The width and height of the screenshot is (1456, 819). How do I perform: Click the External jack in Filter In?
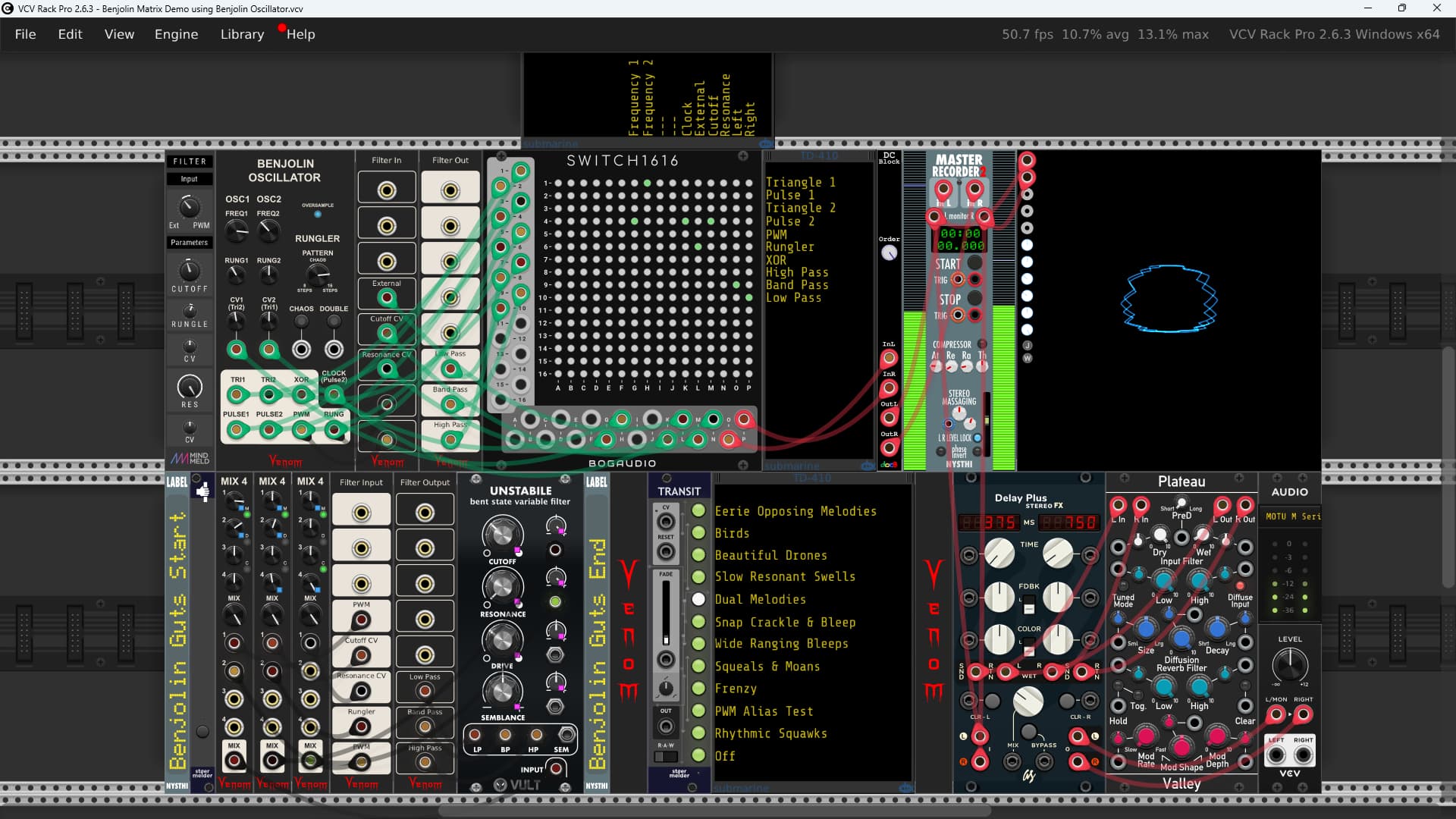[x=387, y=297]
